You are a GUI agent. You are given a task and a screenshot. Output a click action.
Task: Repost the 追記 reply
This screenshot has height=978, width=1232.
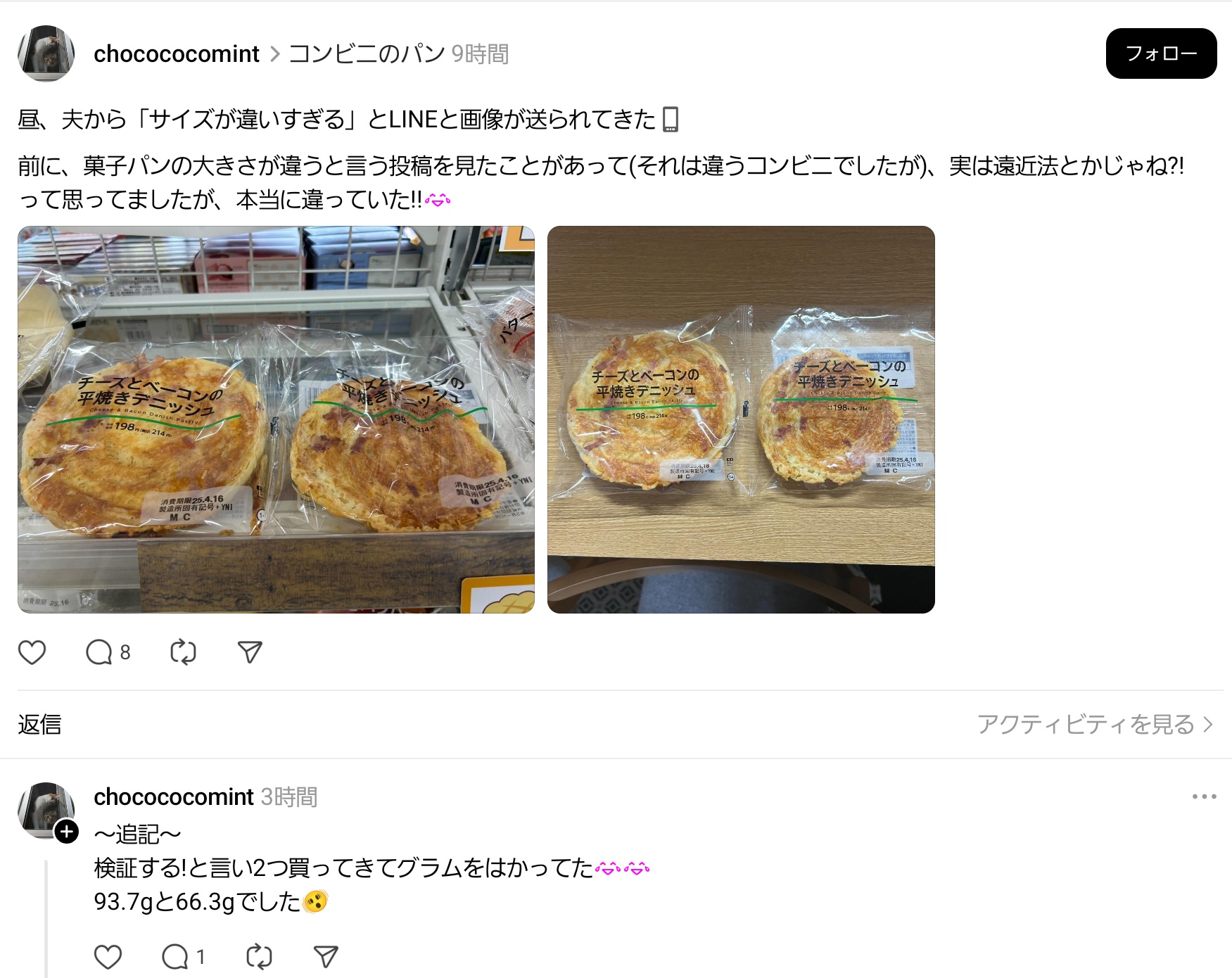(259, 957)
